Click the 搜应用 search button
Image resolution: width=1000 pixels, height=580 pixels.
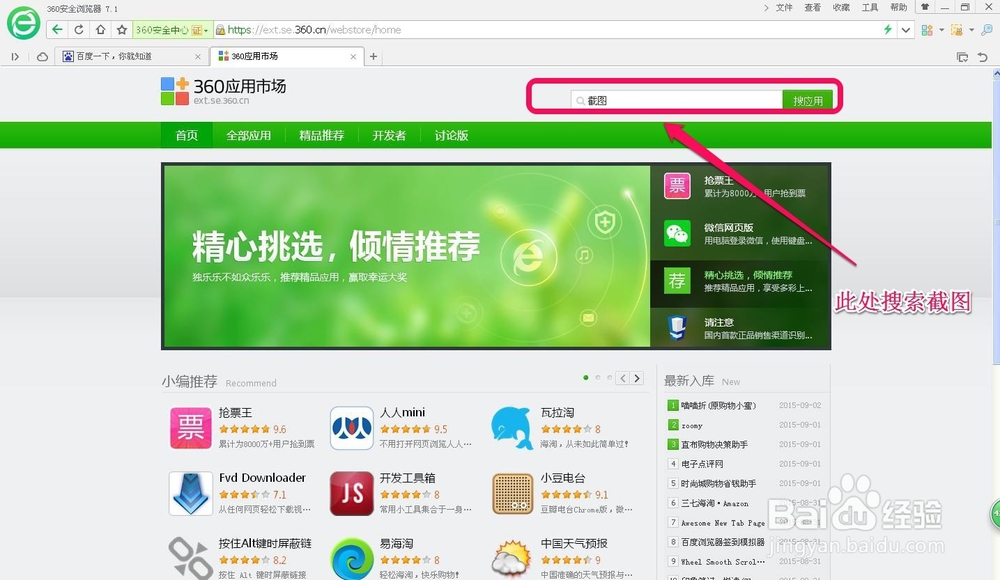click(x=810, y=100)
